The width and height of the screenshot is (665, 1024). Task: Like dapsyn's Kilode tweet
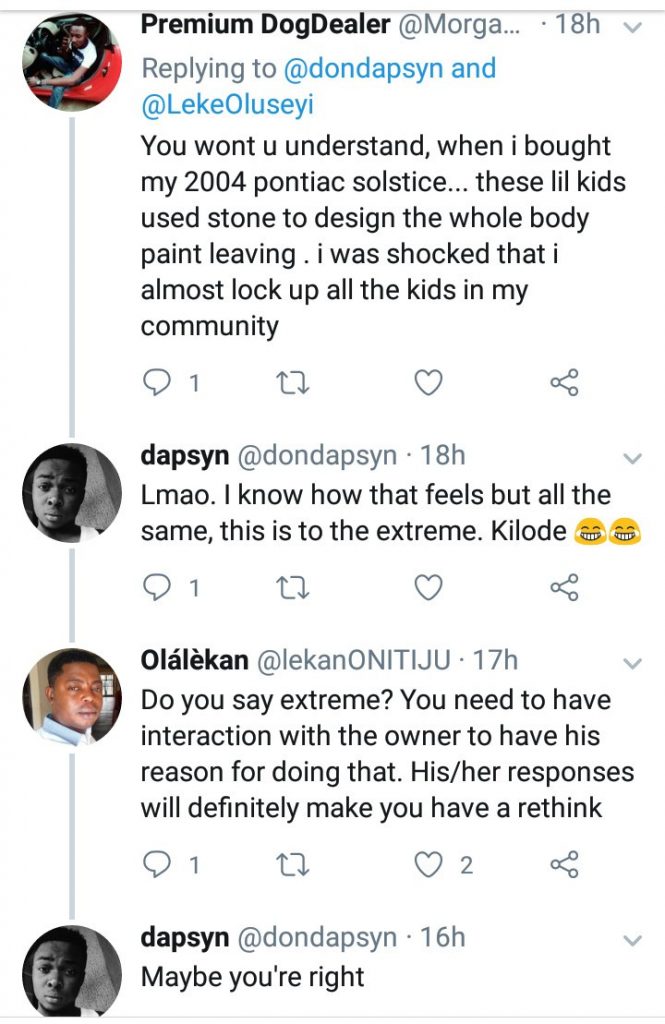428,588
